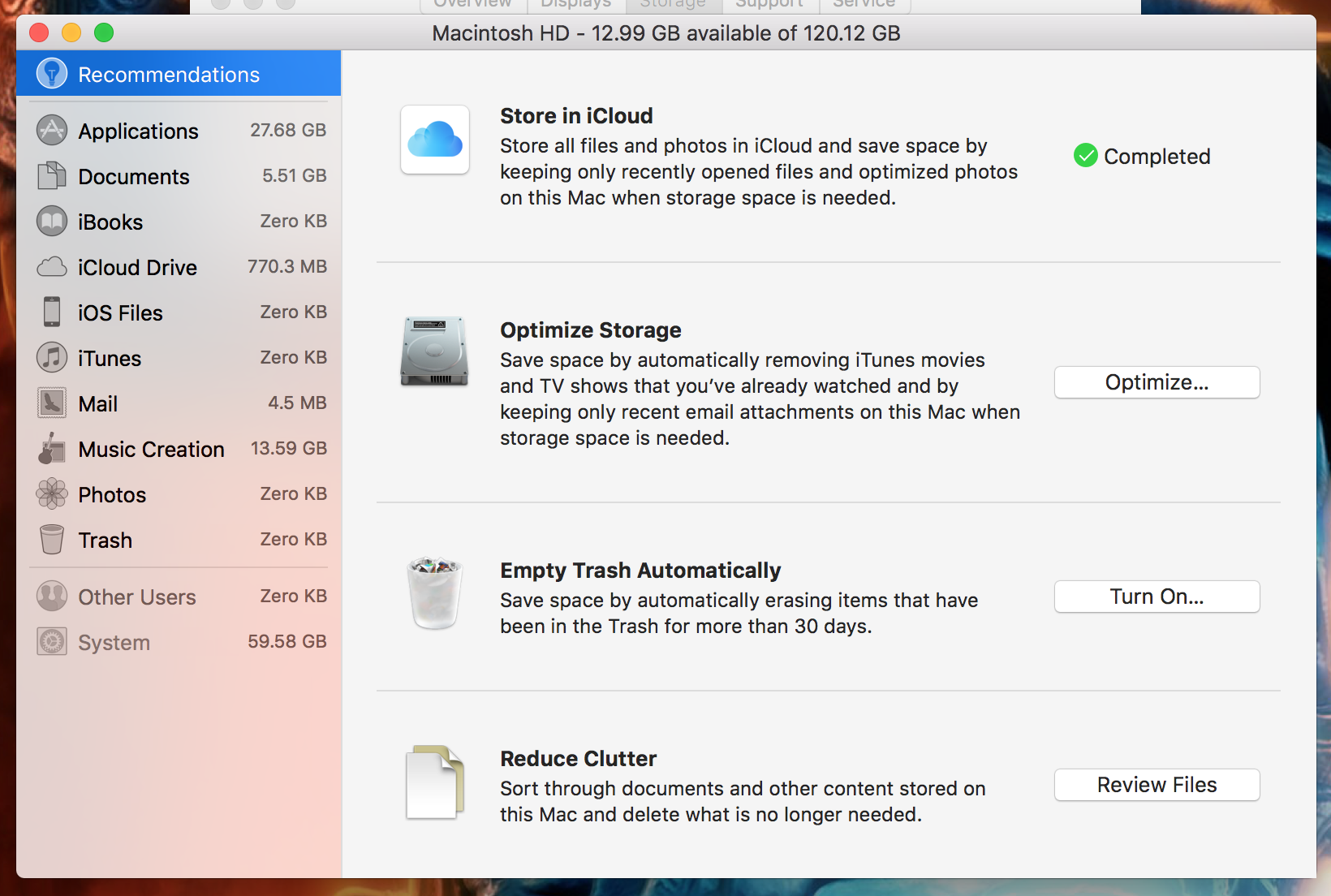Click the 5.51 GB Documents size
Screen dimensions: 1331x896
tap(295, 175)
